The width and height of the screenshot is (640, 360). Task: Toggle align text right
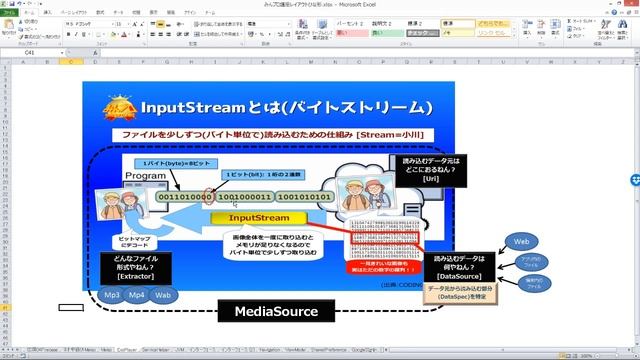[168, 35]
